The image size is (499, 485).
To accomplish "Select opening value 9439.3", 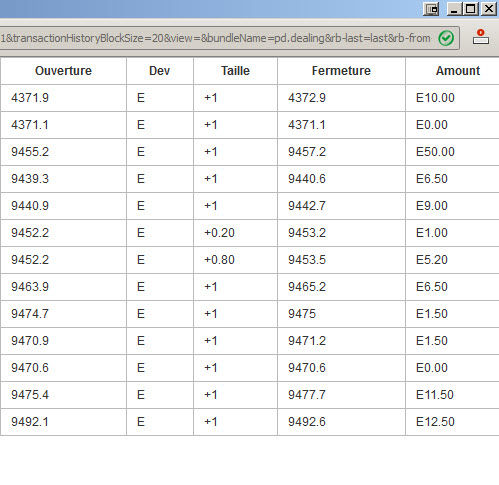I will tap(30, 179).
